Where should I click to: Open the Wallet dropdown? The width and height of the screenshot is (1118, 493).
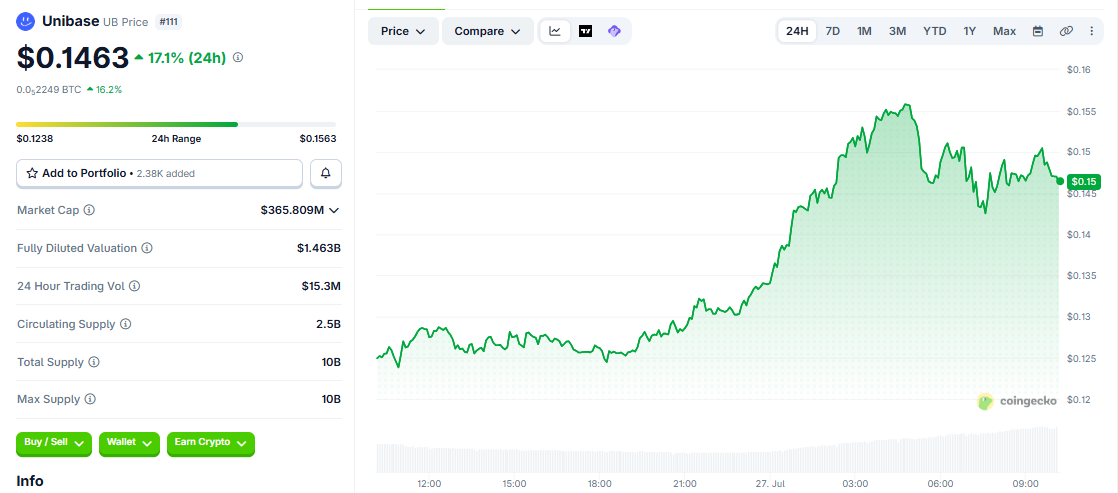129,443
